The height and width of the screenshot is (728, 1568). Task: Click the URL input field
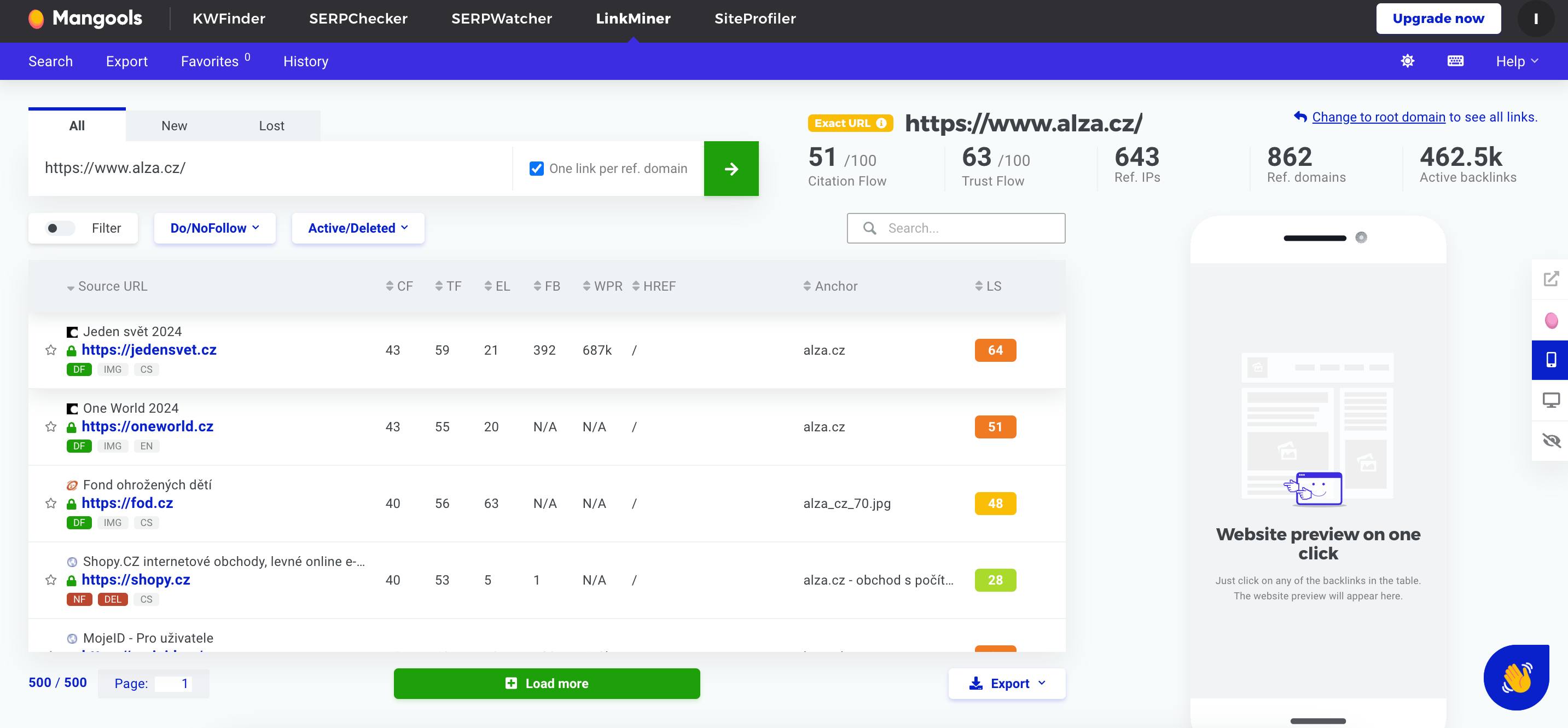point(270,169)
